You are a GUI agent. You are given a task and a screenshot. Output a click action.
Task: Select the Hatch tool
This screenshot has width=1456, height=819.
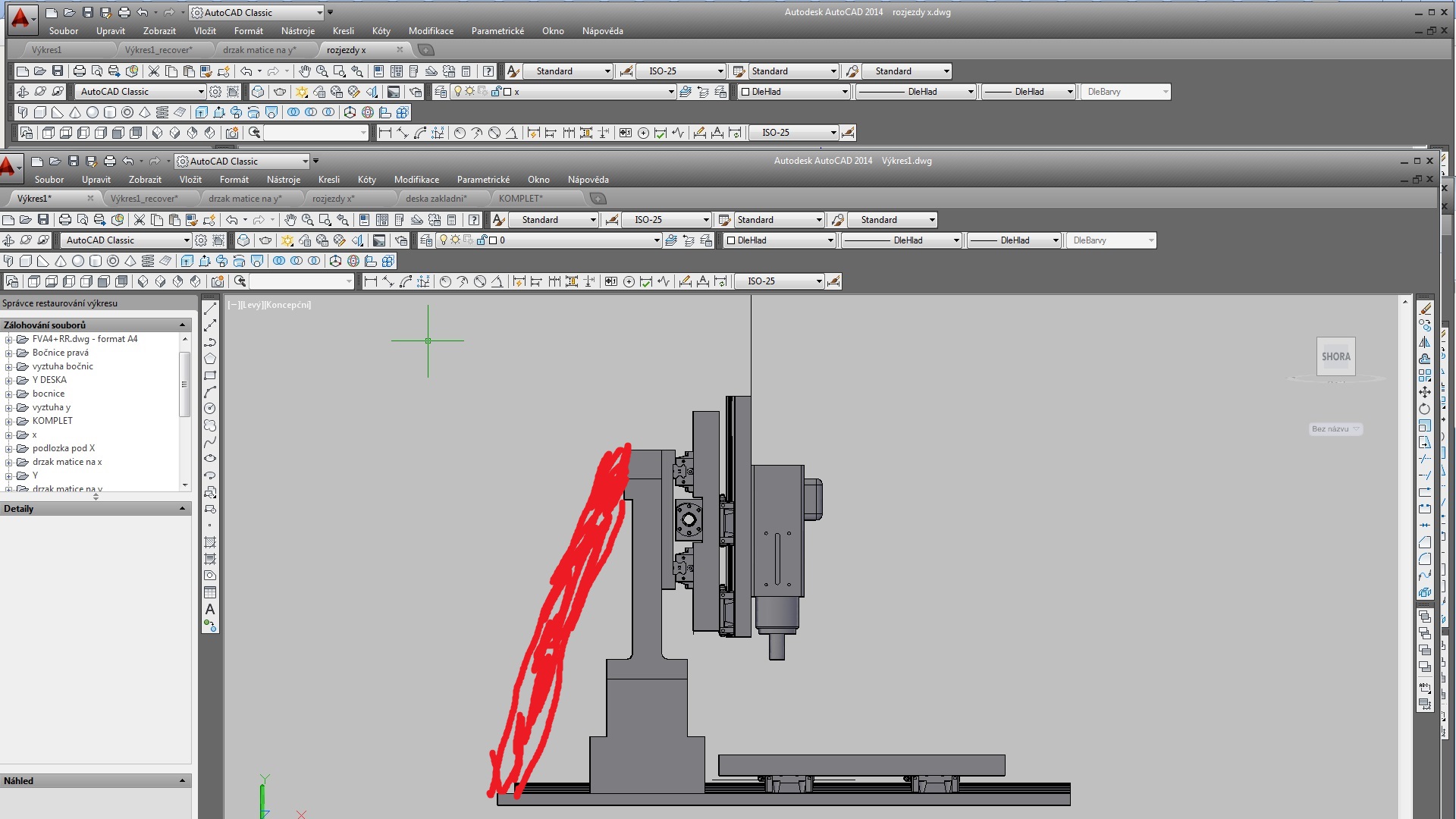pos(210,542)
